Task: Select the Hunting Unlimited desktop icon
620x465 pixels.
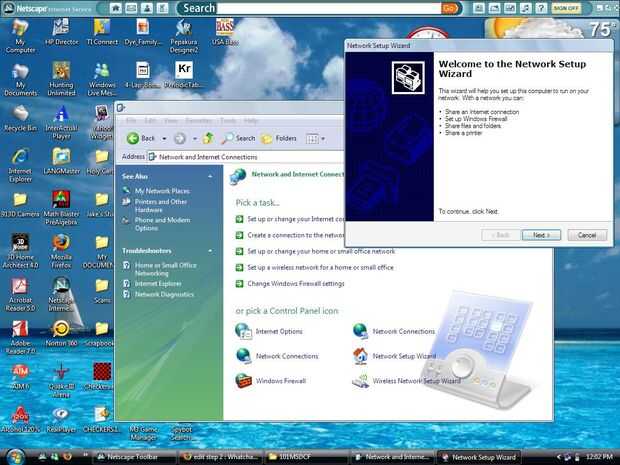Action: pyautogui.click(x=61, y=79)
